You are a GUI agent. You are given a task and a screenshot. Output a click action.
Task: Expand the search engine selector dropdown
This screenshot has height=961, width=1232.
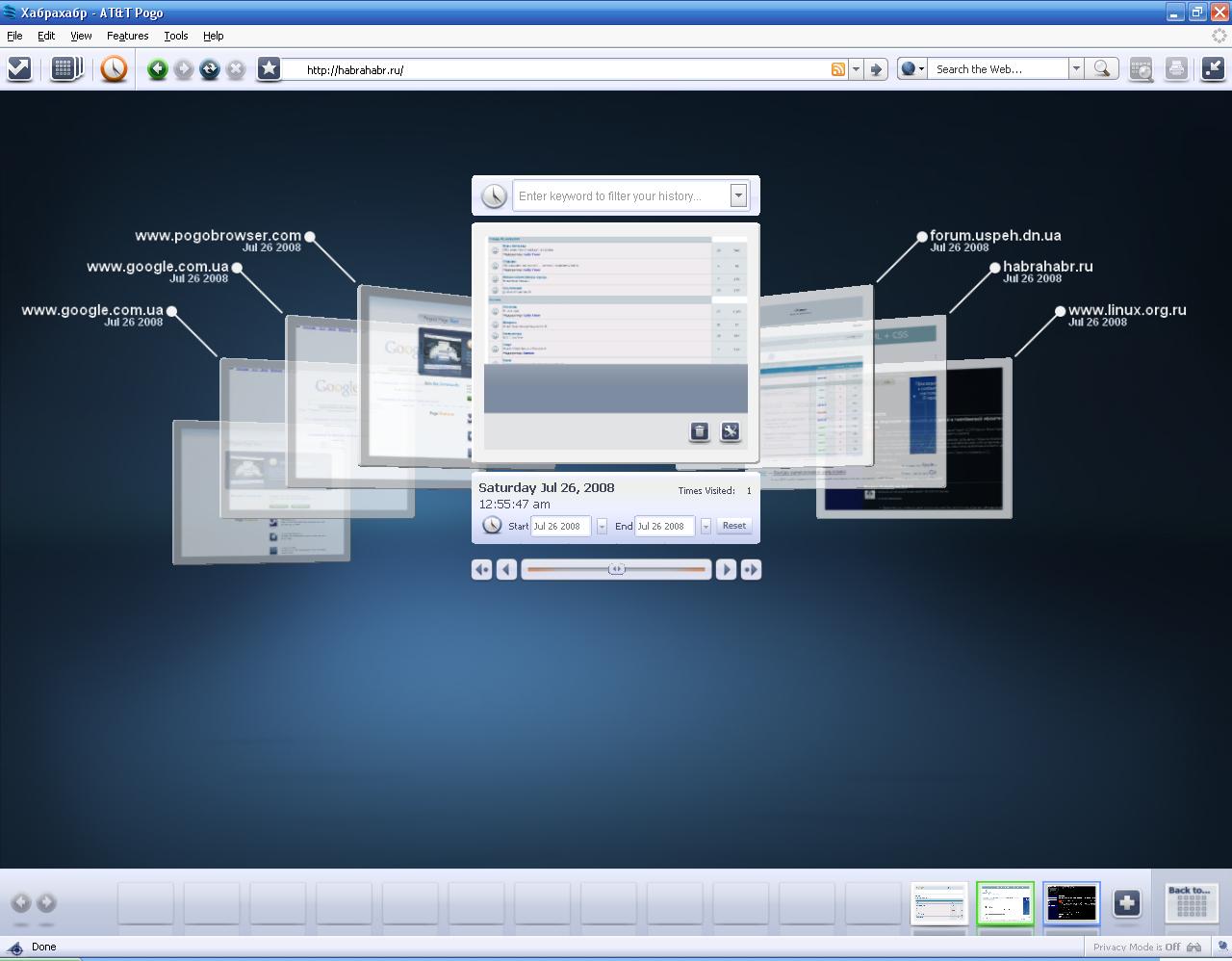(x=911, y=69)
